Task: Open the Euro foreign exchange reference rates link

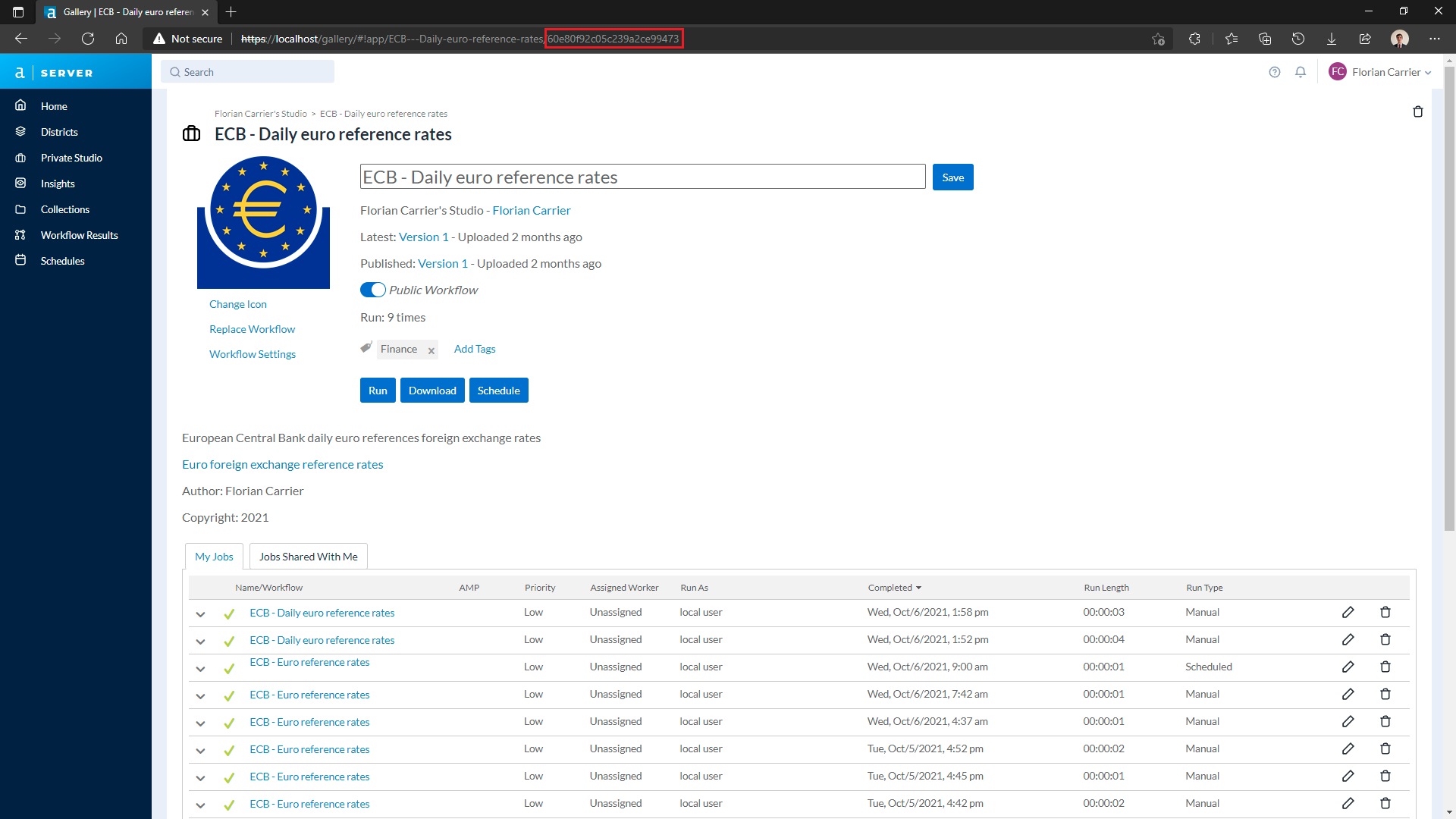Action: (x=282, y=464)
